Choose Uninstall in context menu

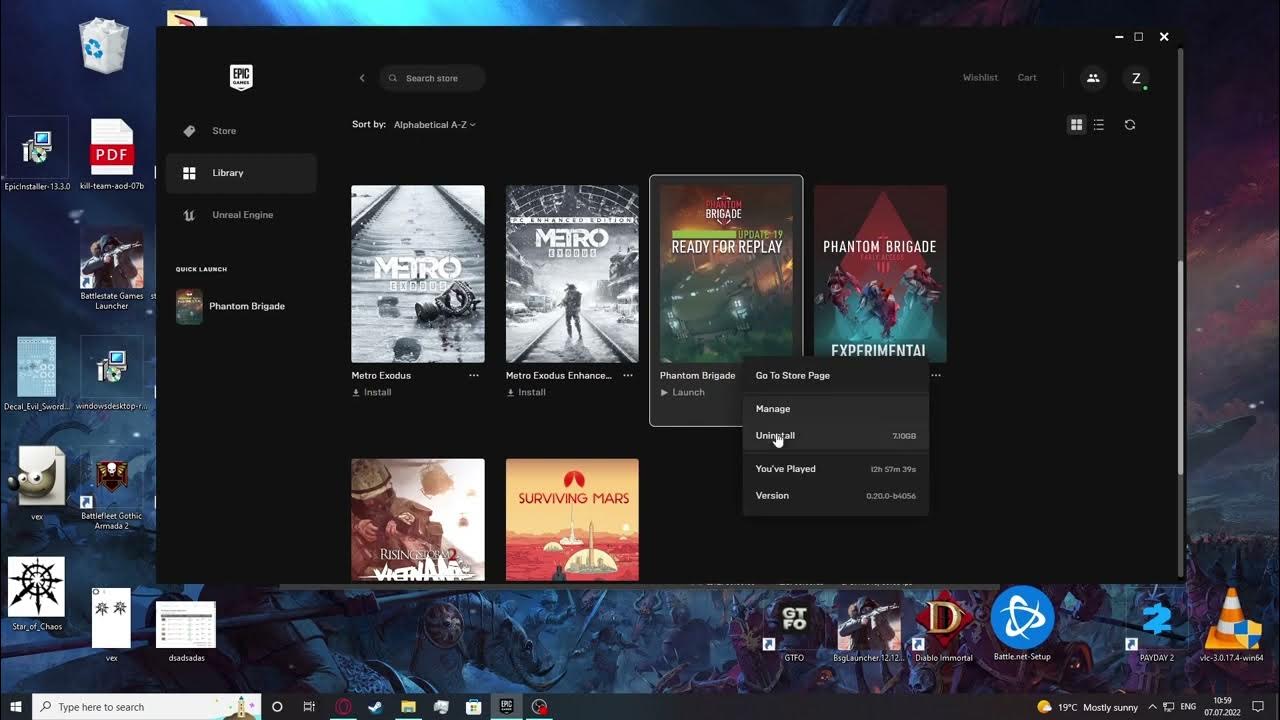pyautogui.click(x=835, y=436)
